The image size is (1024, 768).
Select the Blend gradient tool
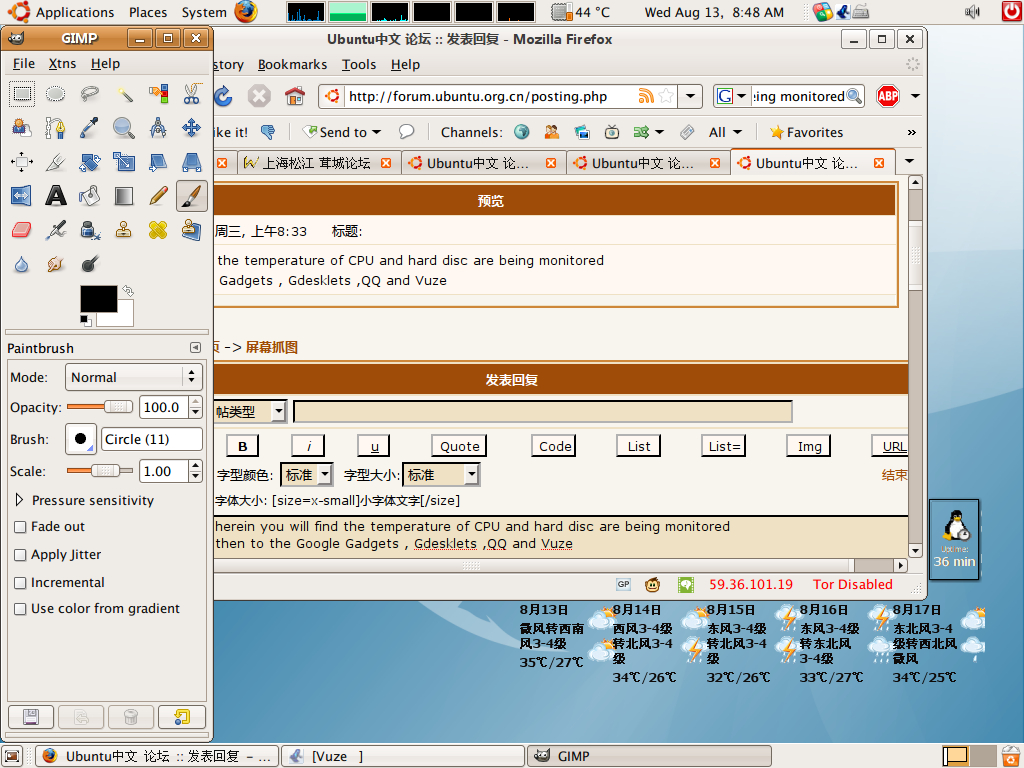tap(123, 196)
